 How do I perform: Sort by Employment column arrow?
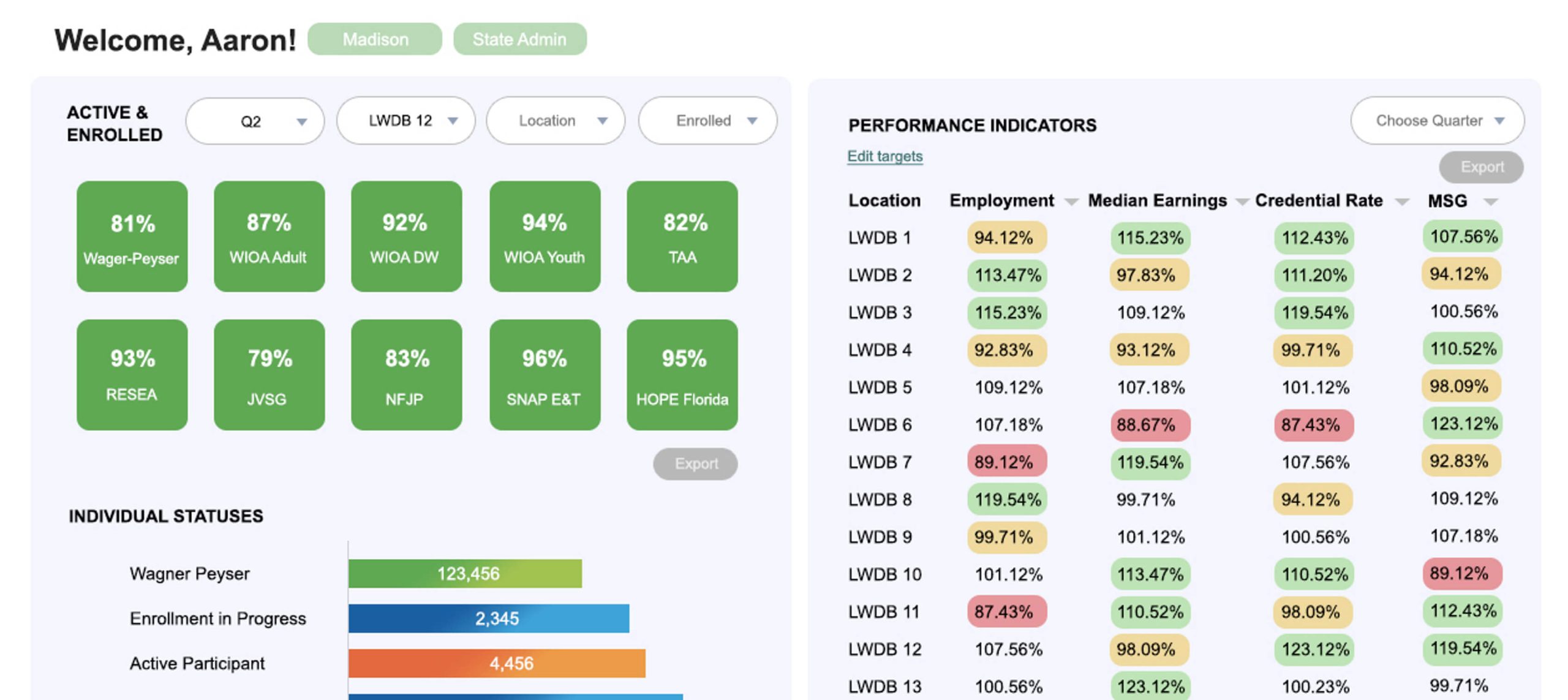pyautogui.click(x=1071, y=202)
